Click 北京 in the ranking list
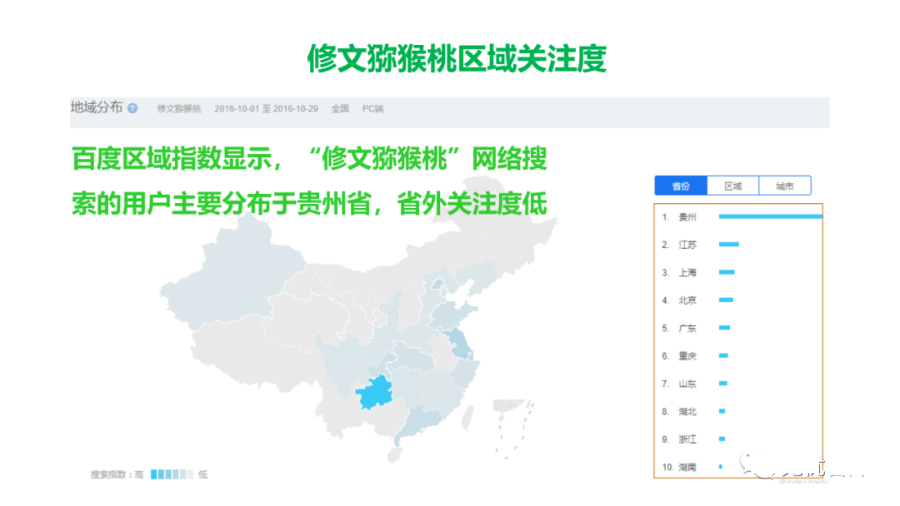Viewport: 900px width, 506px height. pyautogui.click(x=687, y=300)
